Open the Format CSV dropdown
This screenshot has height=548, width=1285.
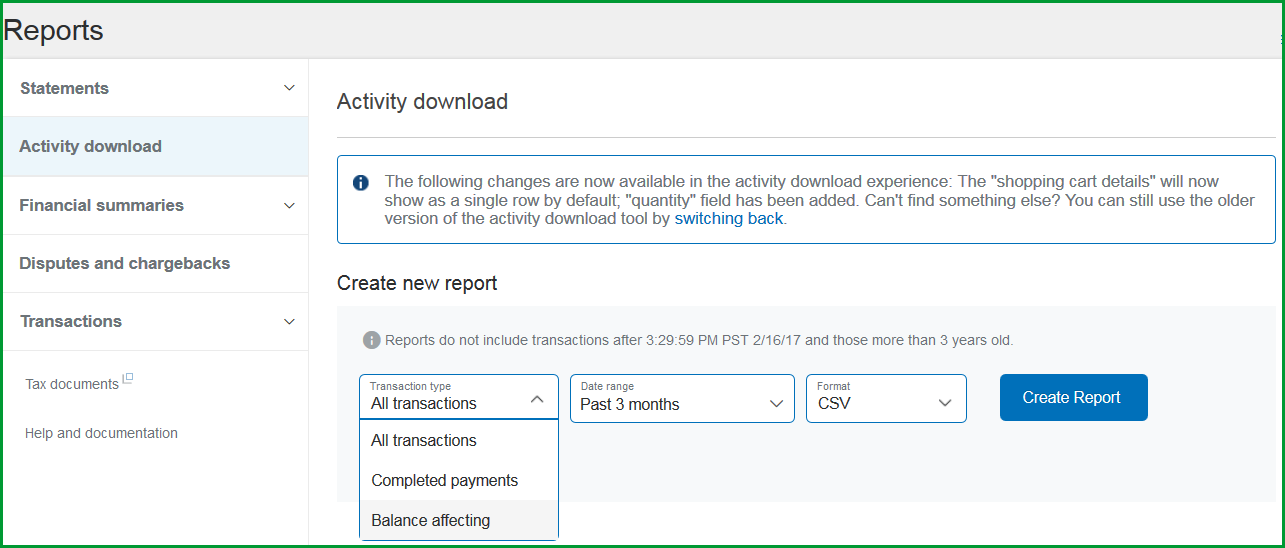[886, 398]
